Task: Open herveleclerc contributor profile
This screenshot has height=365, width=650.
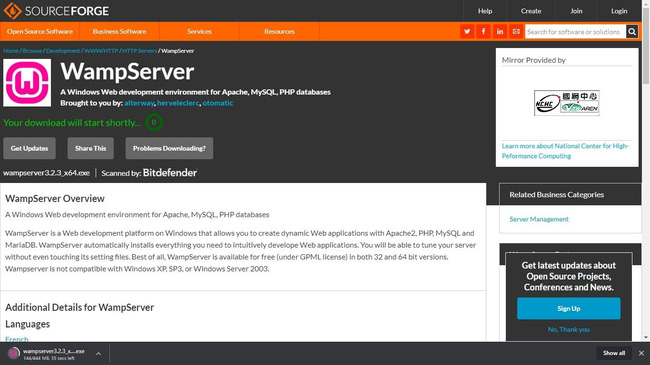Action: point(178,103)
